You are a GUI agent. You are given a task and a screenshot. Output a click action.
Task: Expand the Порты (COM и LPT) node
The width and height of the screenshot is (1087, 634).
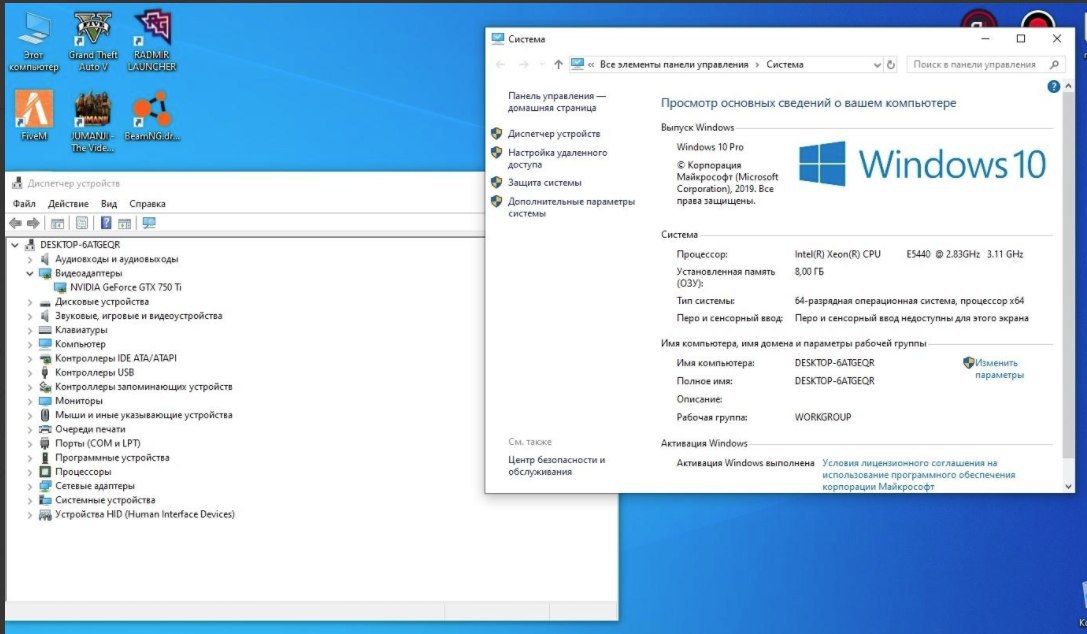pyautogui.click(x=30, y=443)
